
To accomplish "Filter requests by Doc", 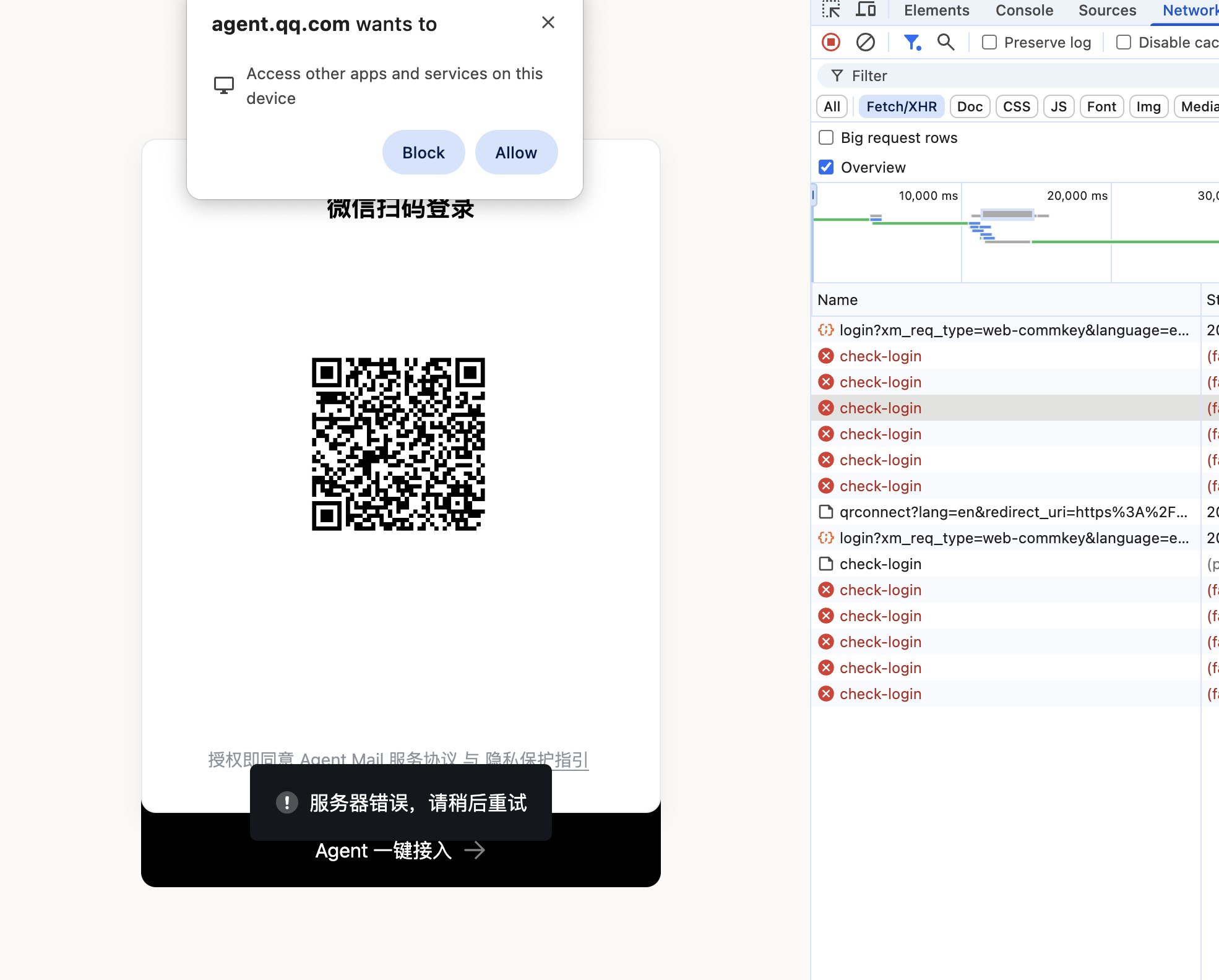I will click(970, 106).
